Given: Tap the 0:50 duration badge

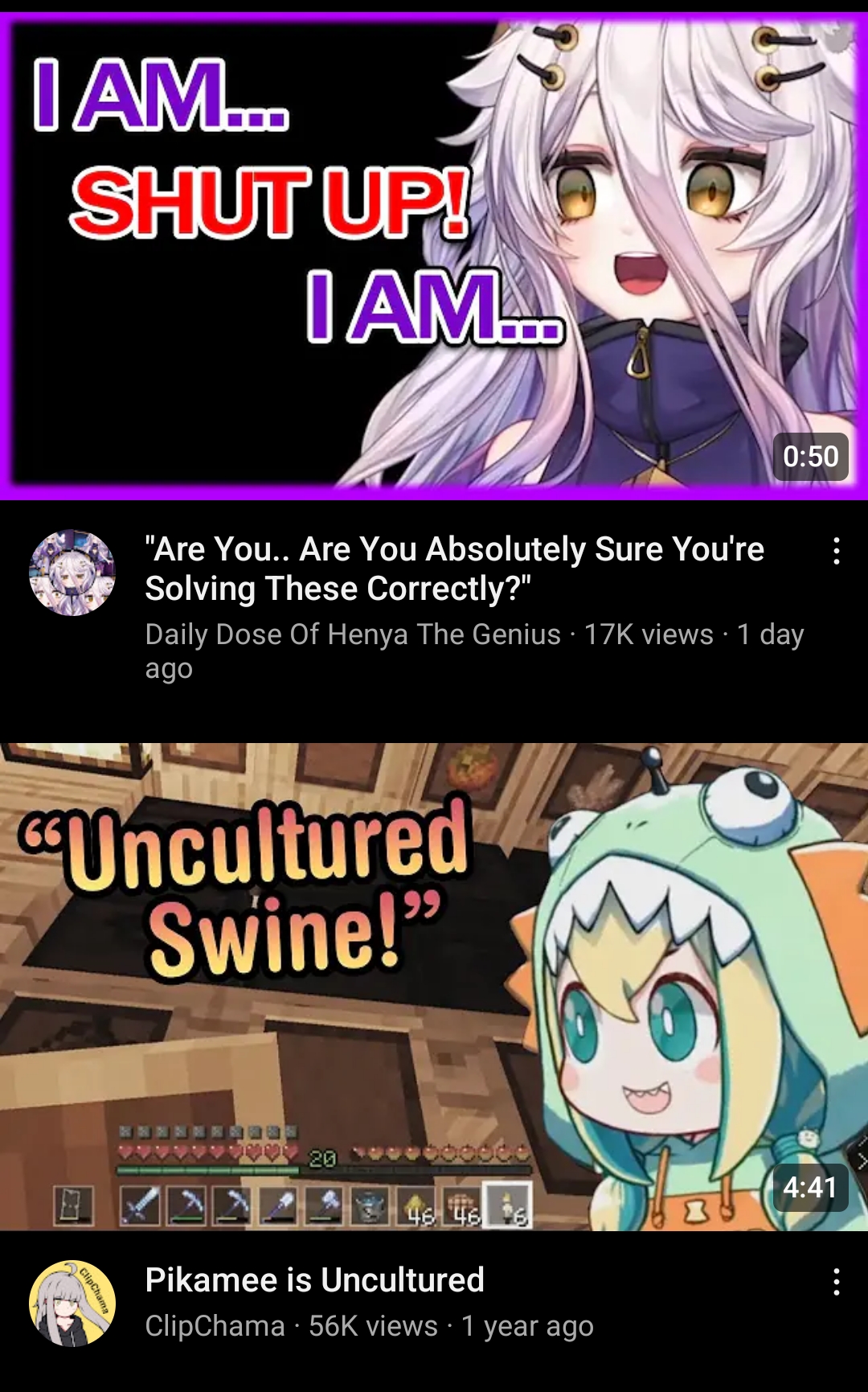Looking at the screenshot, I should 811,457.
